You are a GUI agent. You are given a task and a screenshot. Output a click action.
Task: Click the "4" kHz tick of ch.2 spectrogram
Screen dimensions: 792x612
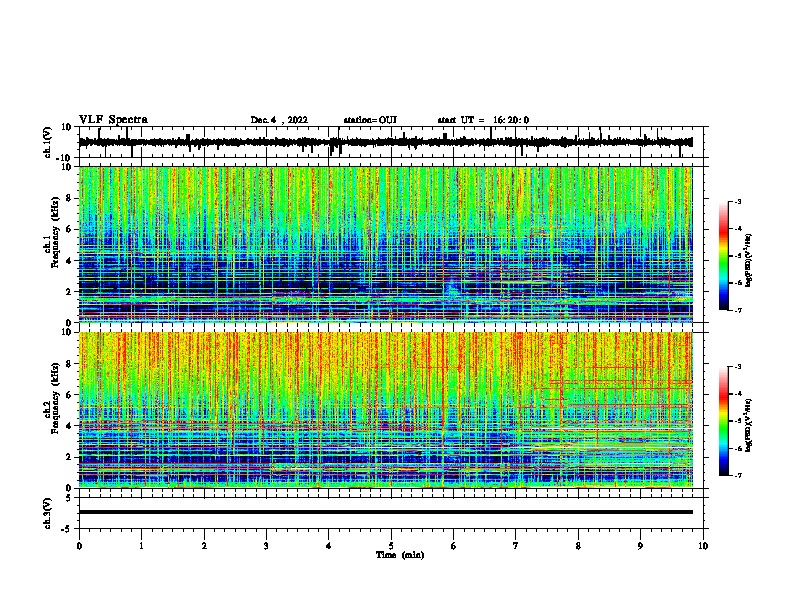coord(69,426)
